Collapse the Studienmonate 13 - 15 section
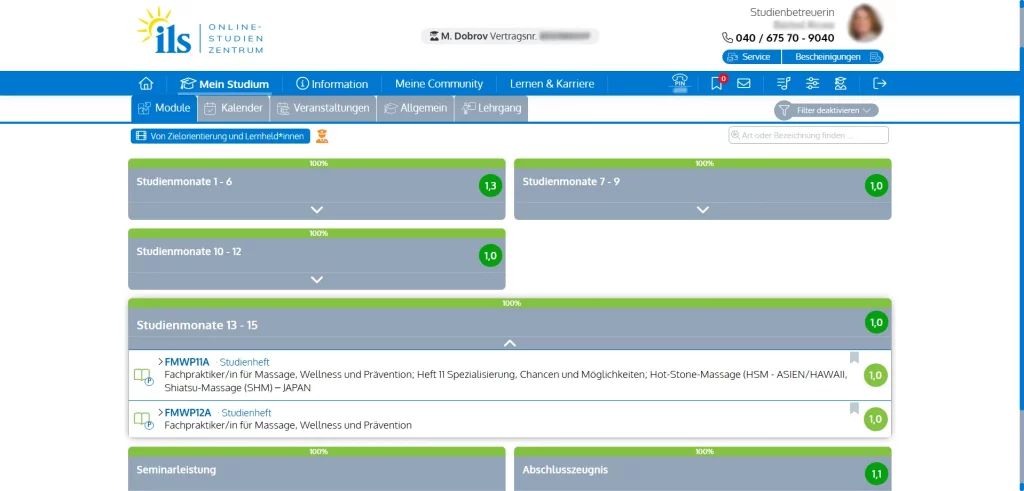 [510, 343]
